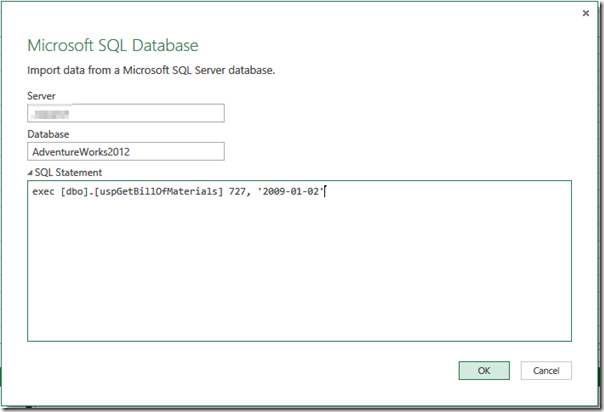
Task: Click 'Import data from a Microsoft SQL Server database.' text
Action: click(151, 70)
